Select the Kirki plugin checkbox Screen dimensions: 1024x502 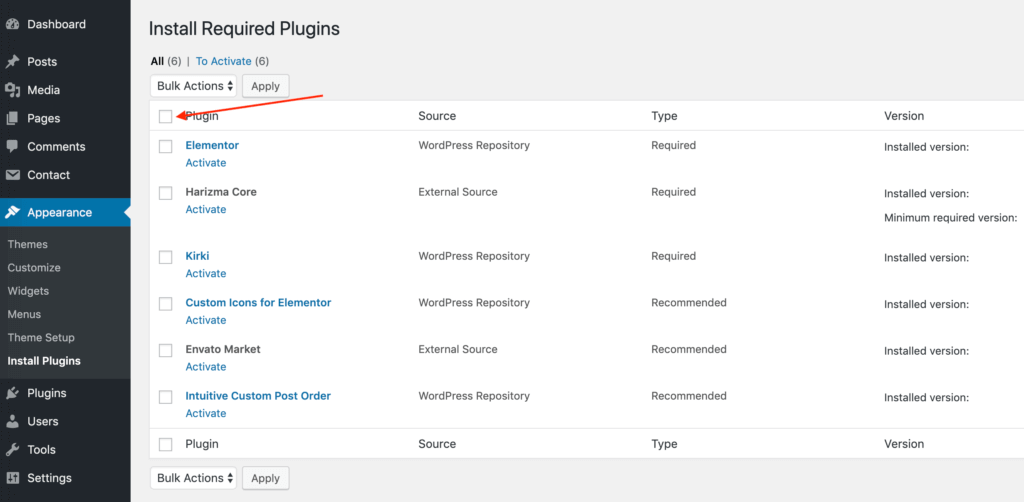coord(166,257)
